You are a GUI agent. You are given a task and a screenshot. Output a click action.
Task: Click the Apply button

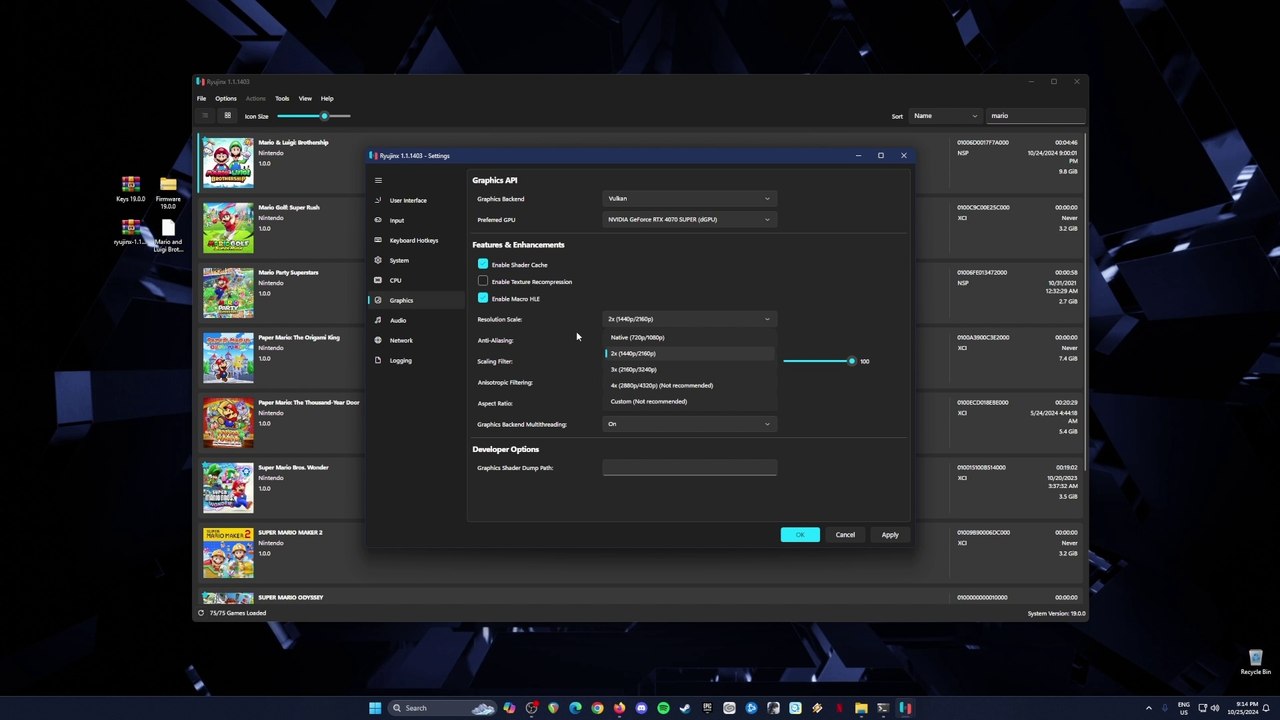pyautogui.click(x=890, y=535)
